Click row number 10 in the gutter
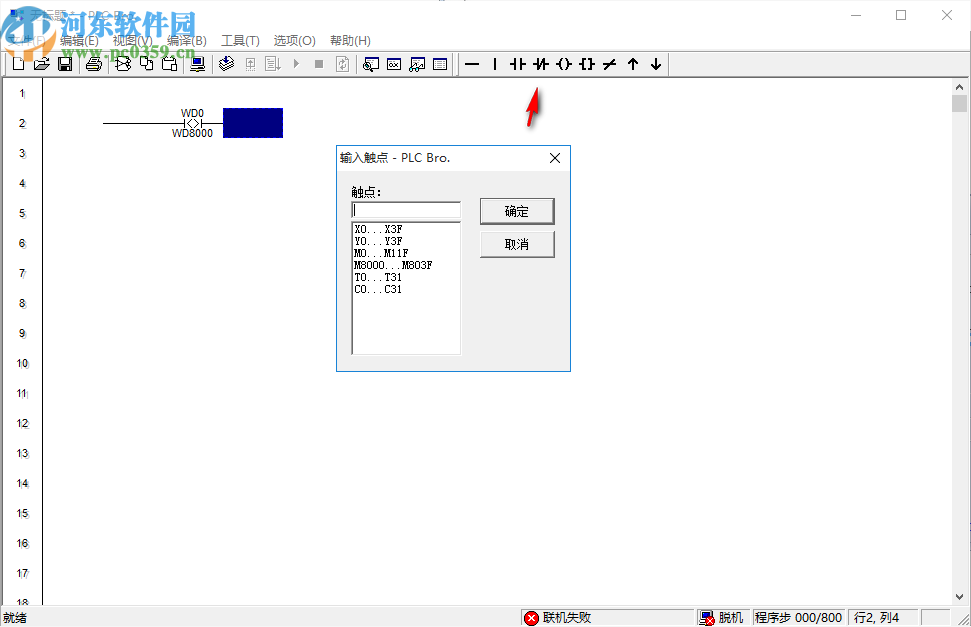The width and height of the screenshot is (971, 627). [22, 364]
